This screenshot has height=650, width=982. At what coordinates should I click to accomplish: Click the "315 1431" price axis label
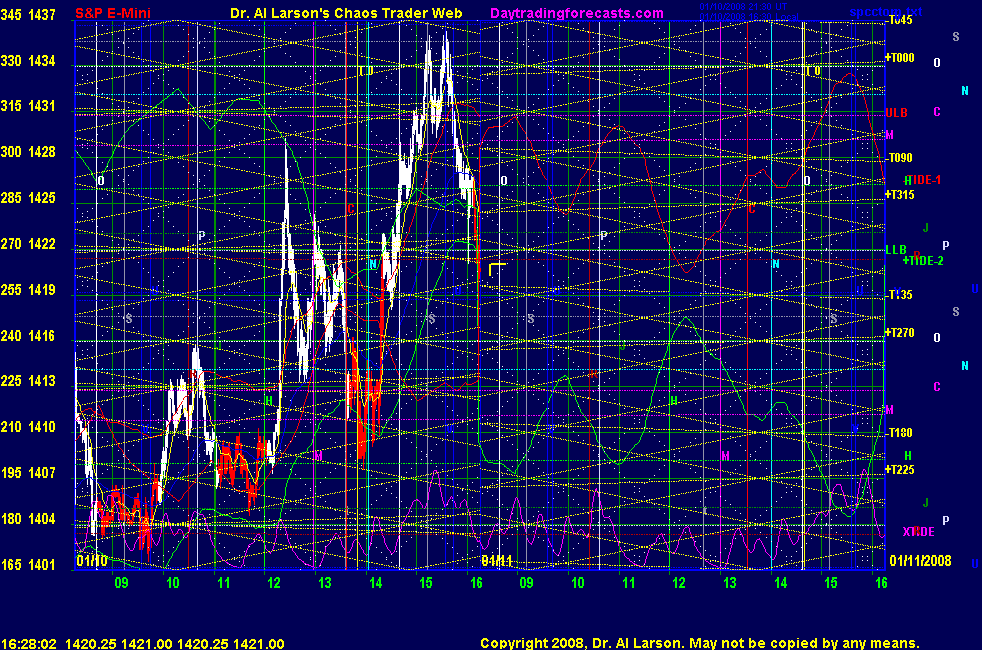(x=28, y=106)
